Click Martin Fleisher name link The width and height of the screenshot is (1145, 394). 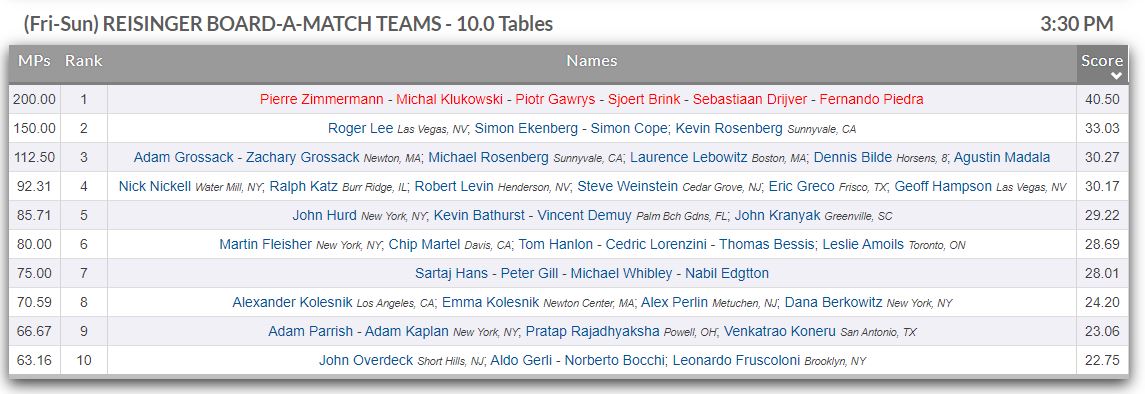[266, 244]
